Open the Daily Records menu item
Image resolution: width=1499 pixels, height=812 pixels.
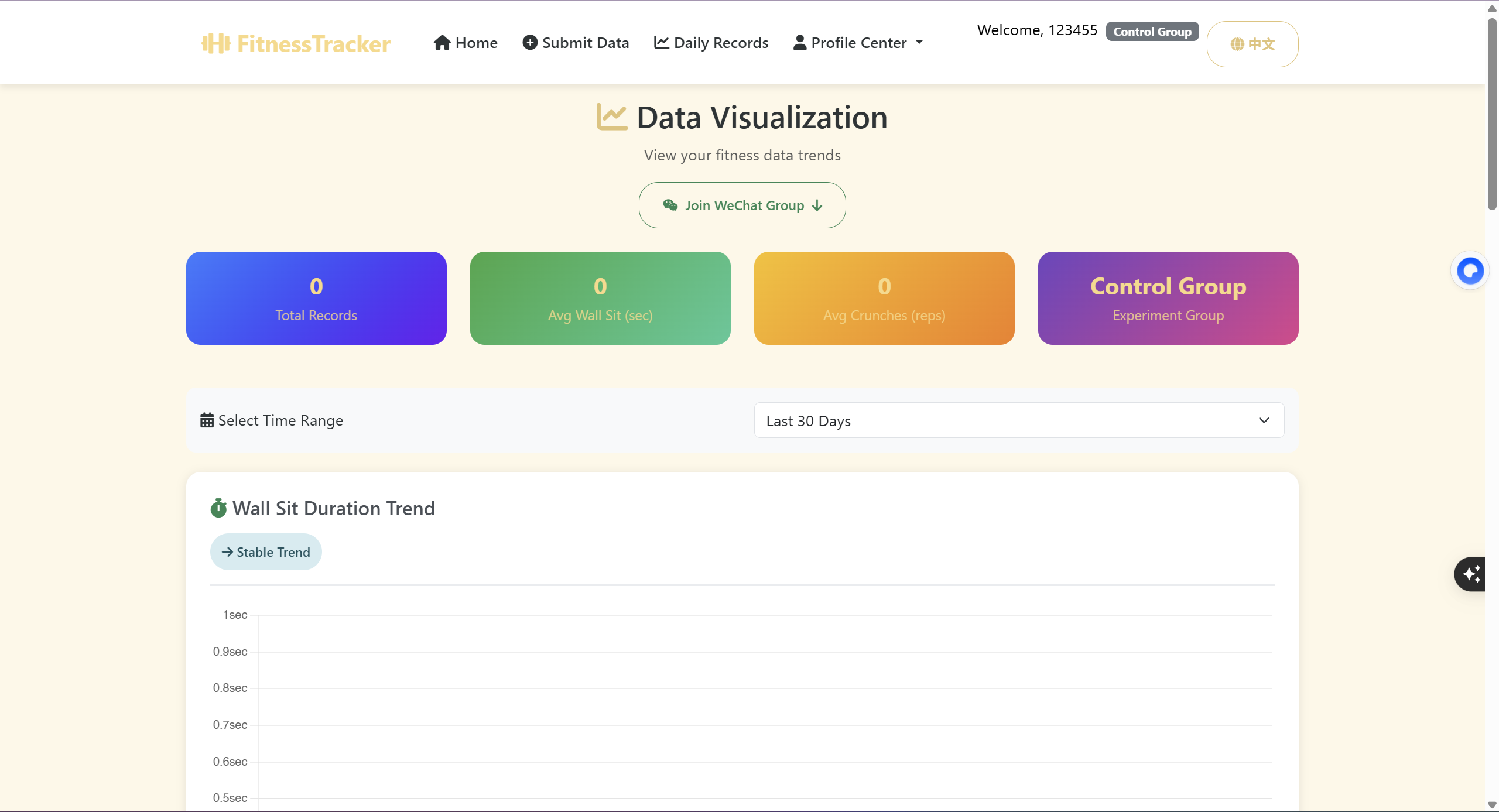pyautogui.click(x=720, y=43)
